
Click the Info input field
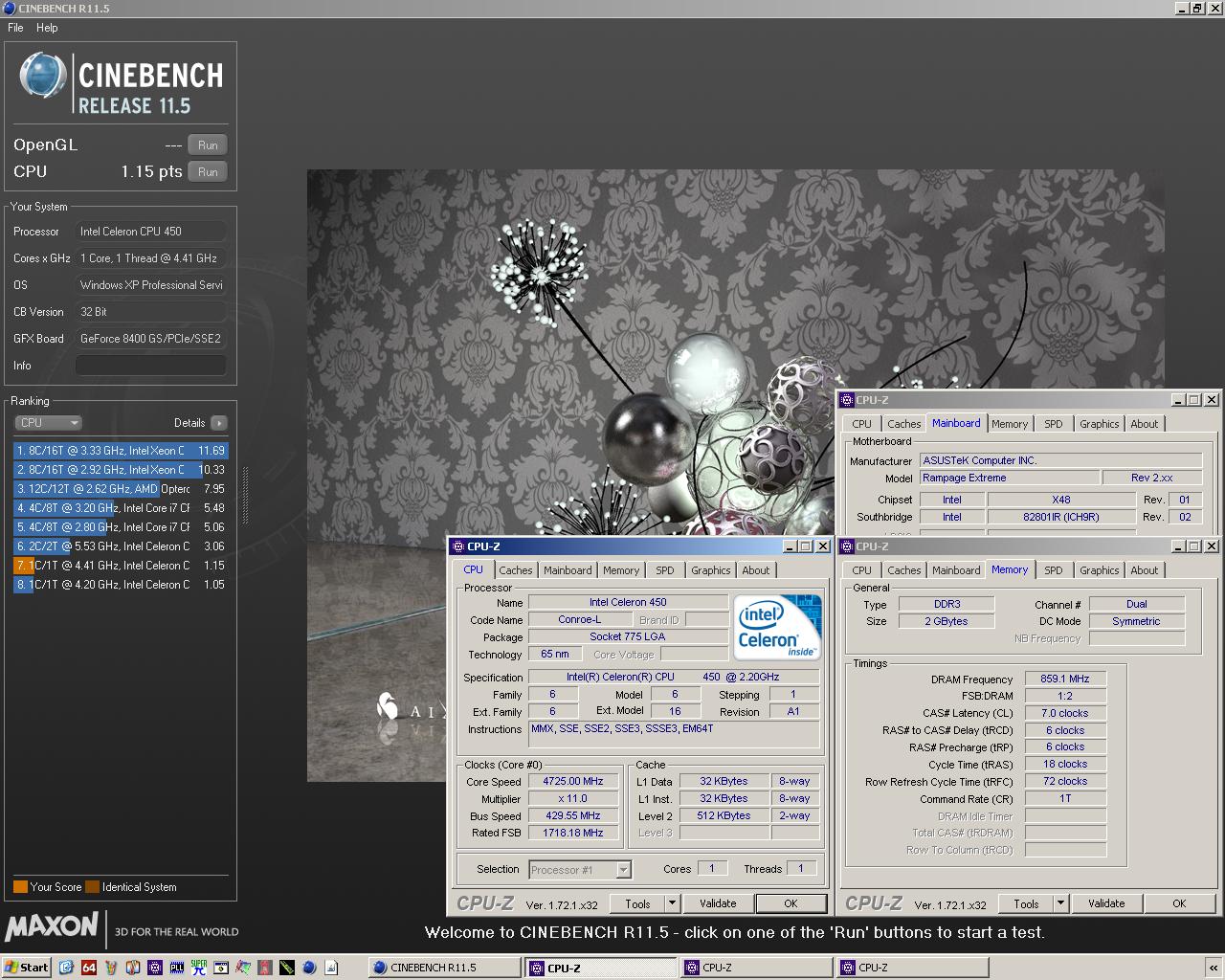(x=151, y=365)
